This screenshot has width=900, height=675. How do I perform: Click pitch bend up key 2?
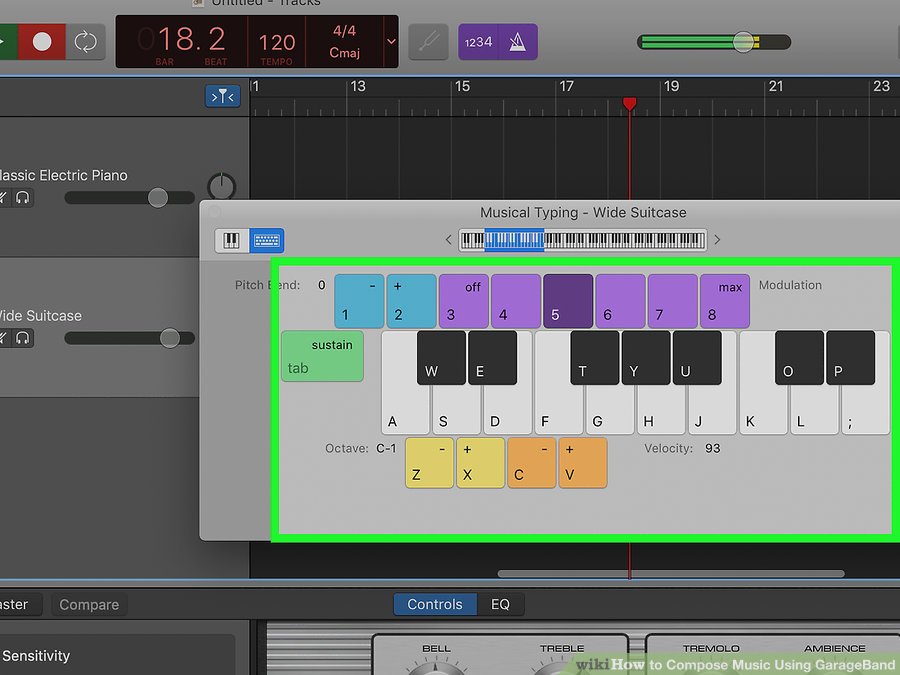tap(412, 301)
